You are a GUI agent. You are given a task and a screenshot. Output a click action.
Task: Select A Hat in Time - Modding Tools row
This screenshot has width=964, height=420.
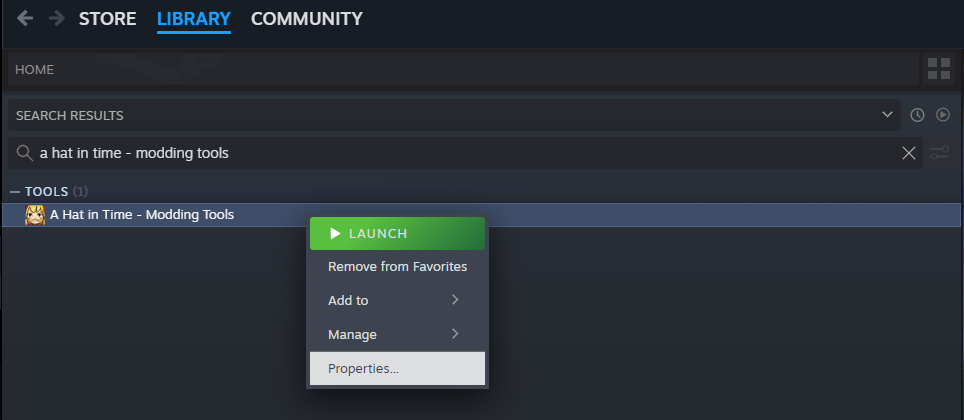coord(481,215)
